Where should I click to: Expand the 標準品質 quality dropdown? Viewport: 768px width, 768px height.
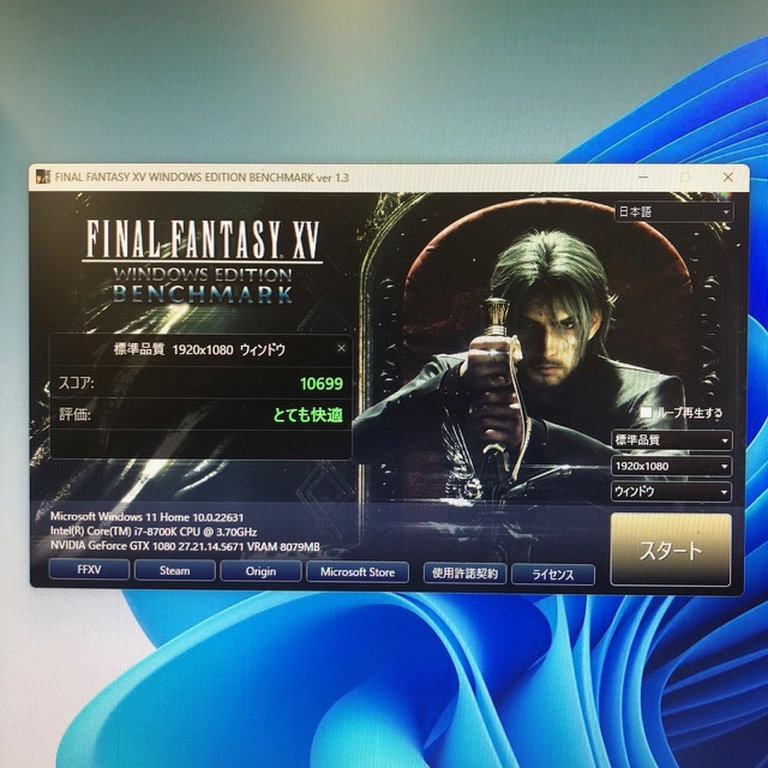click(671, 440)
